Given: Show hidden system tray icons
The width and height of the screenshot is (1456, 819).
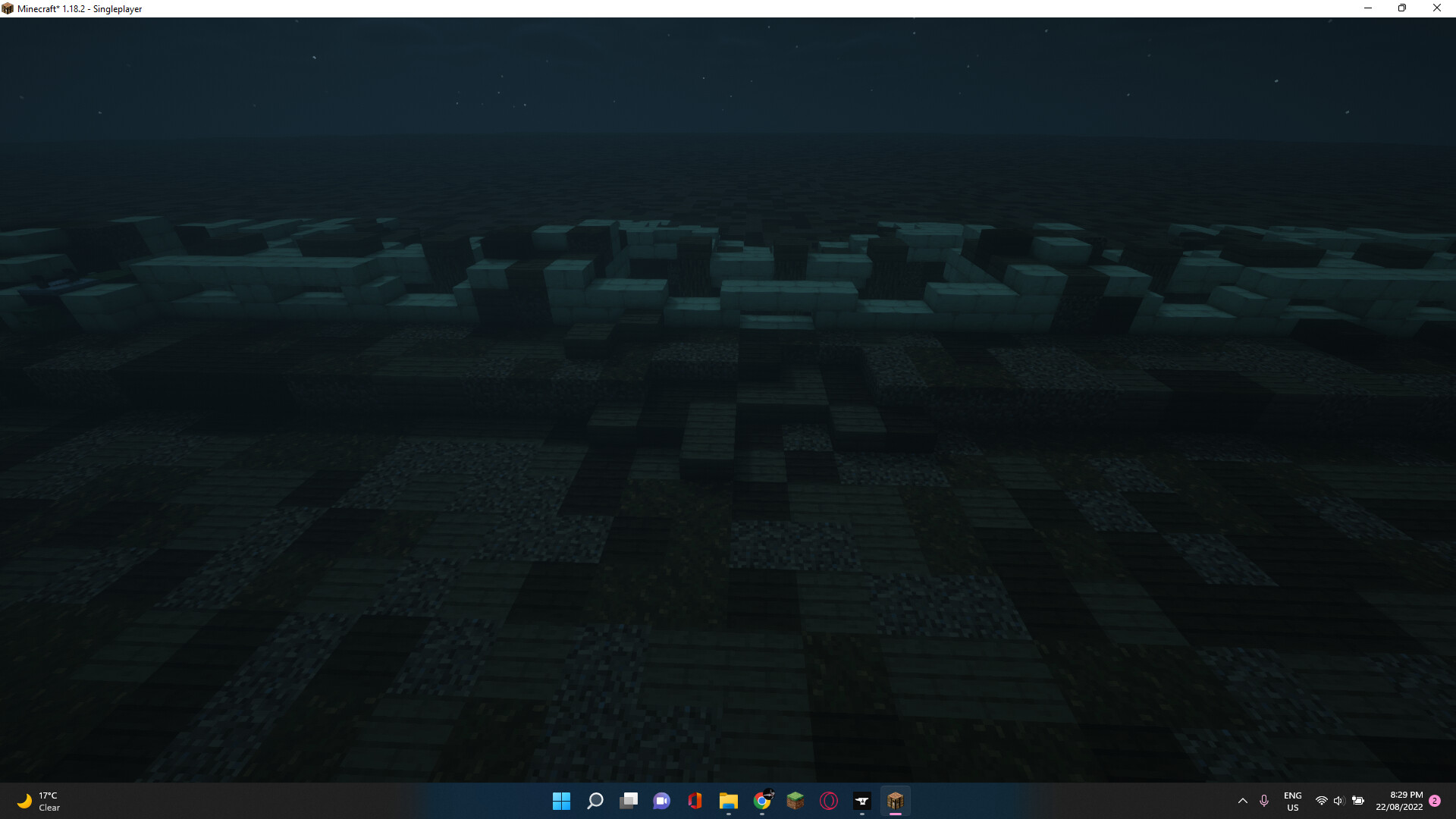Looking at the screenshot, I should pyautogui.click(x=1242, y=801).
